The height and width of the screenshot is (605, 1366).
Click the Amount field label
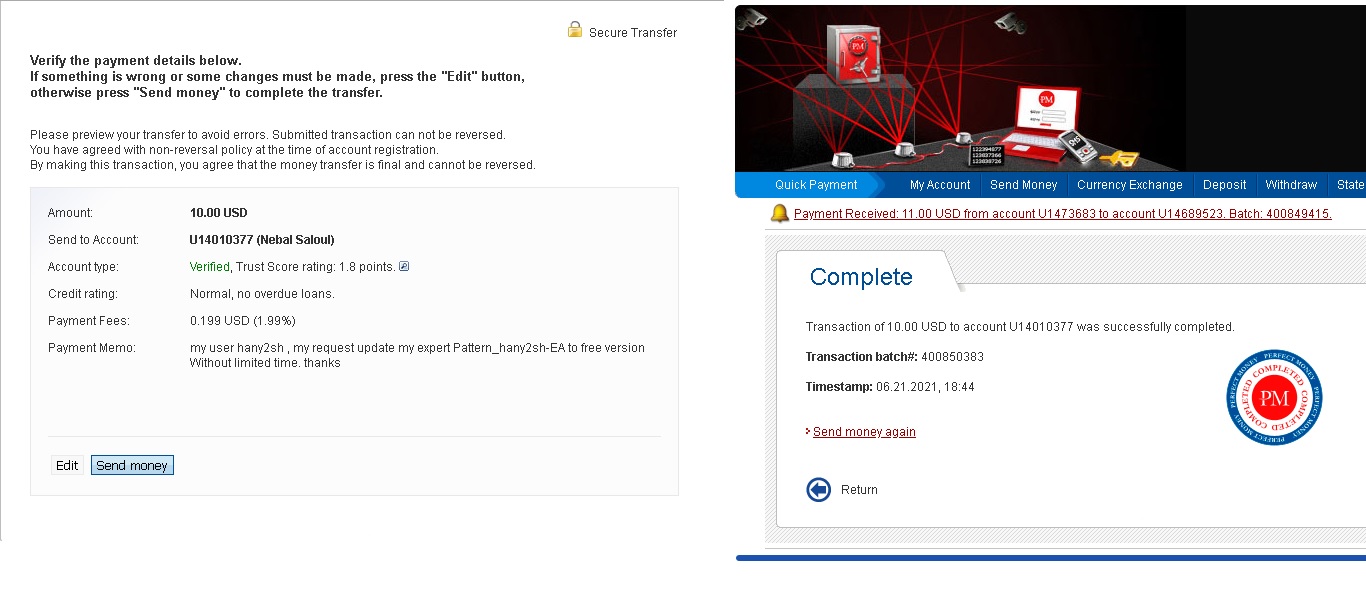point(70,213)
